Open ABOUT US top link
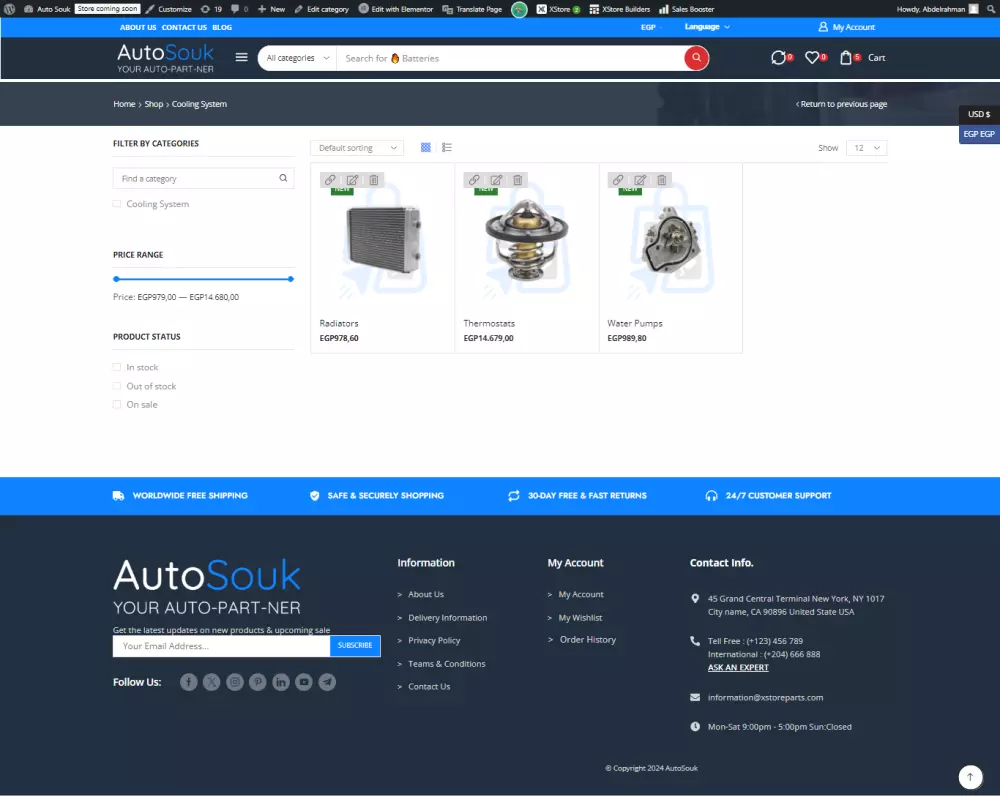 click(138, 27)
